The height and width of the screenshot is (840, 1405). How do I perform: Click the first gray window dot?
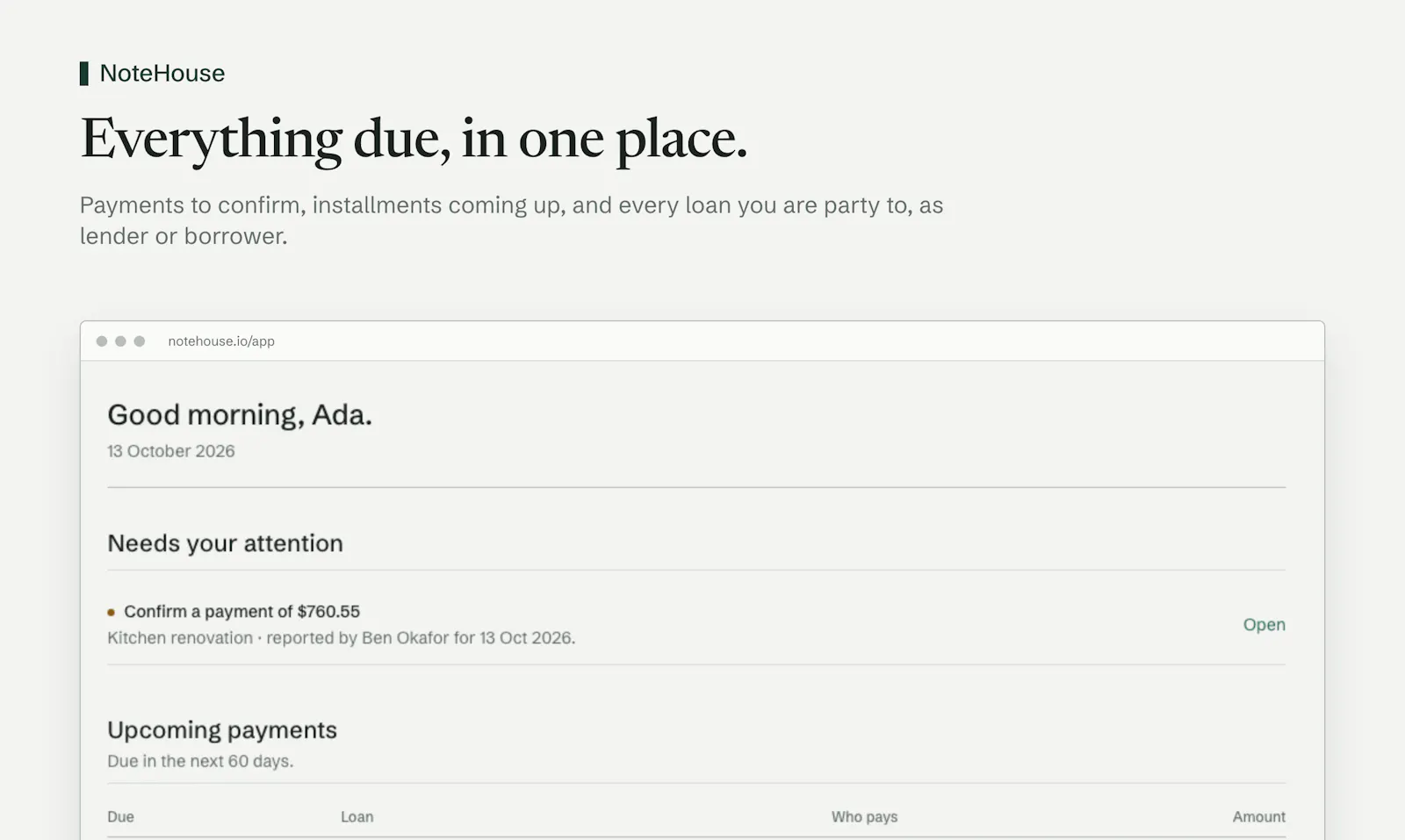click(x=102, y=341)
